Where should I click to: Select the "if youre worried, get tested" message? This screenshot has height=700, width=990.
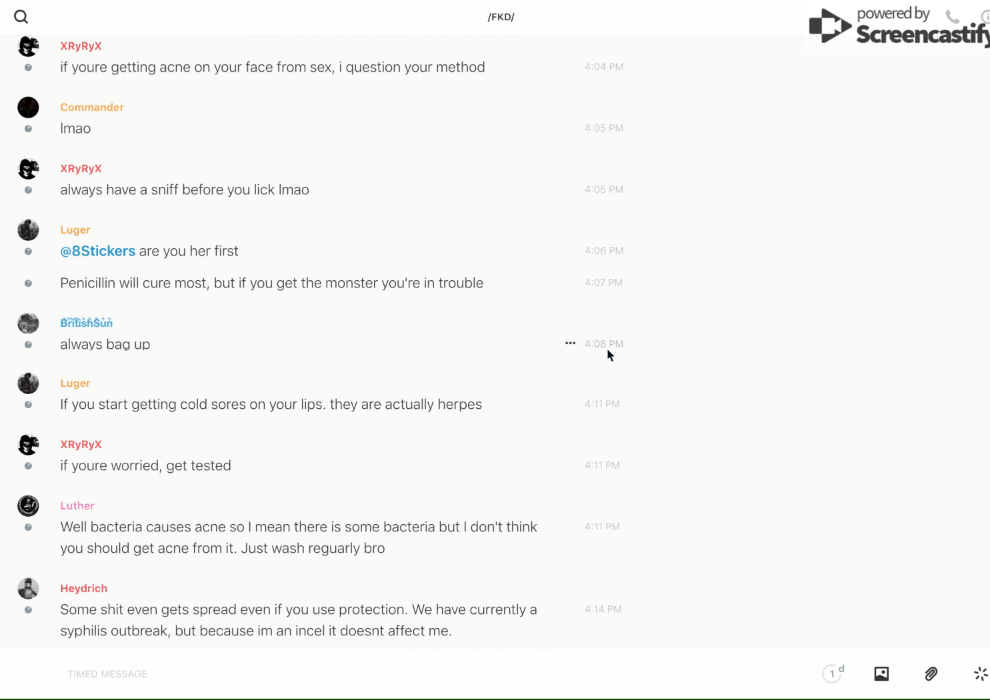(x=145, y=465)
